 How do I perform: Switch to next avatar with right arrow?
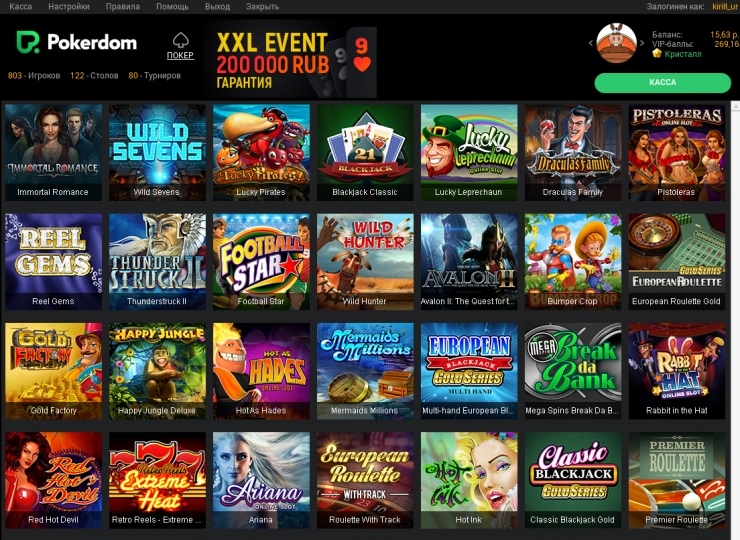[642, 43]
